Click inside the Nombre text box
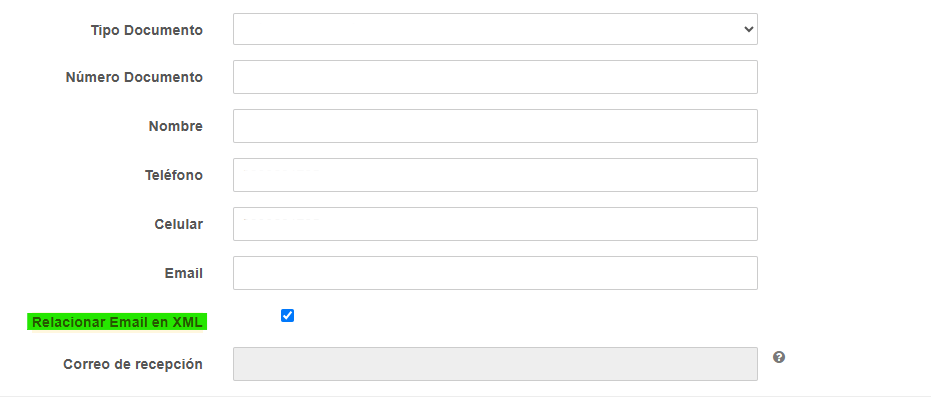This screenshot has height=415, width=931. [x=495, y=126]
